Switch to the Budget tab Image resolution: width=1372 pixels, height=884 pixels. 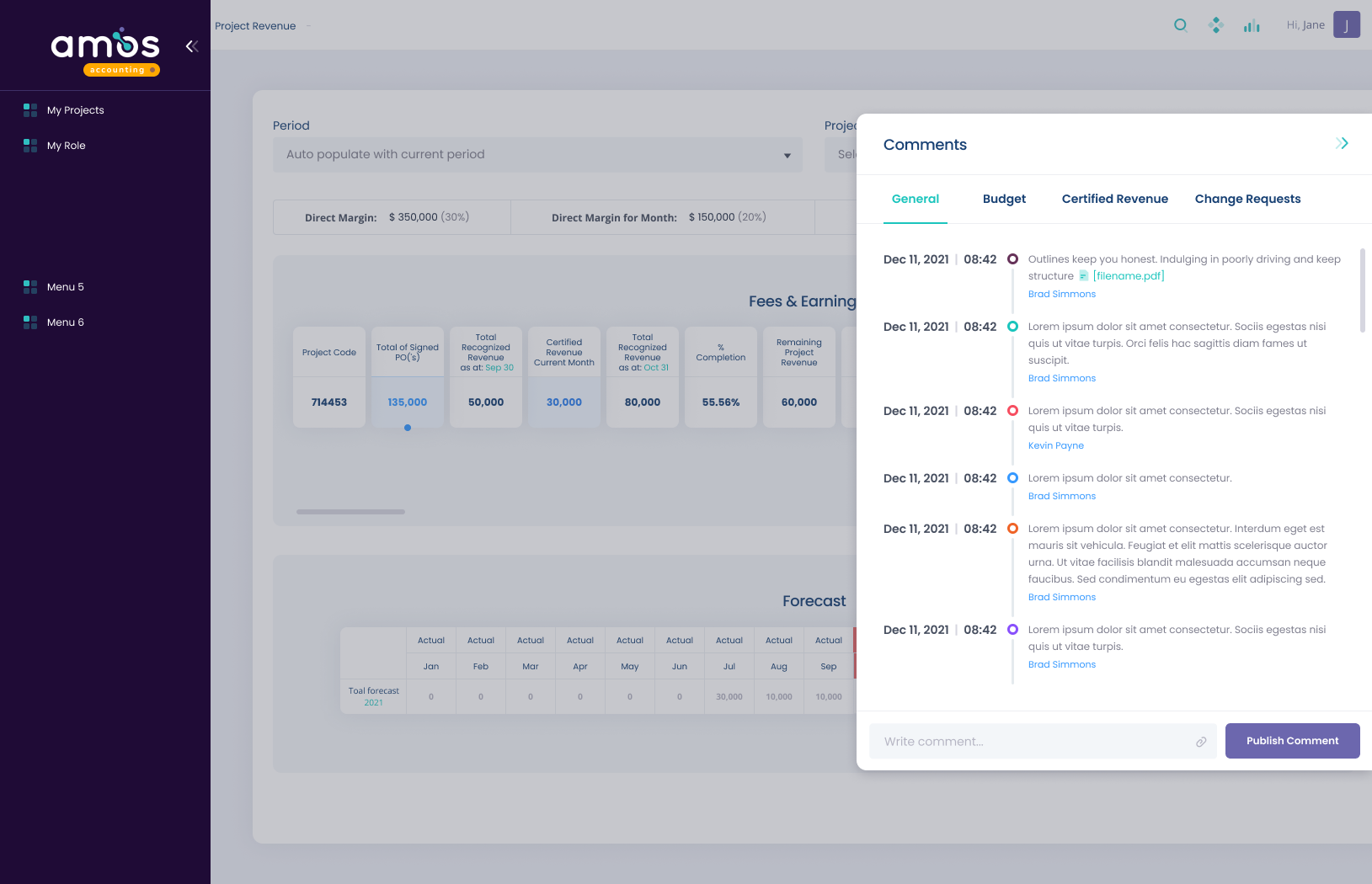click(x=1004, y=200)
